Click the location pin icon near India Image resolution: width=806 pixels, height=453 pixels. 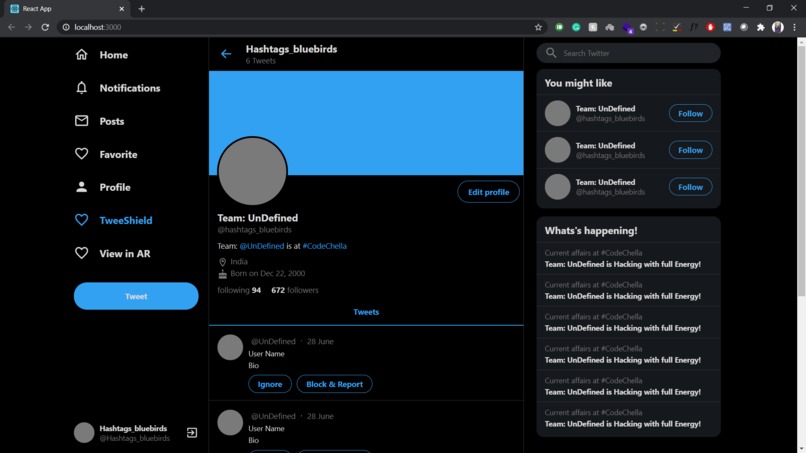[222, 262]
